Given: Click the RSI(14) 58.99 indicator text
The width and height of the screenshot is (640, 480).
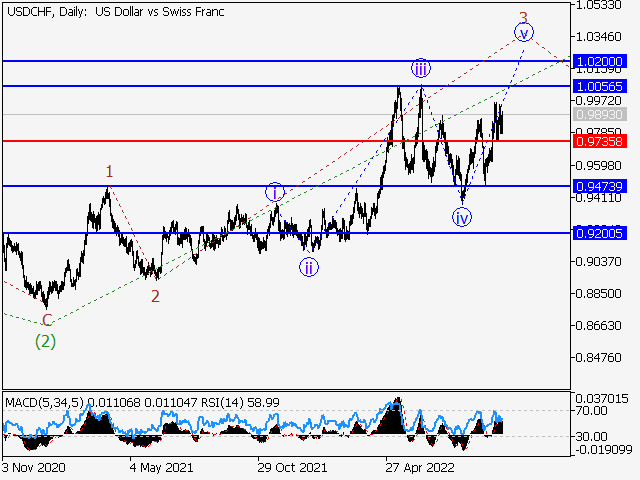Looking at the screenshot, I should [x=240, y=403].
